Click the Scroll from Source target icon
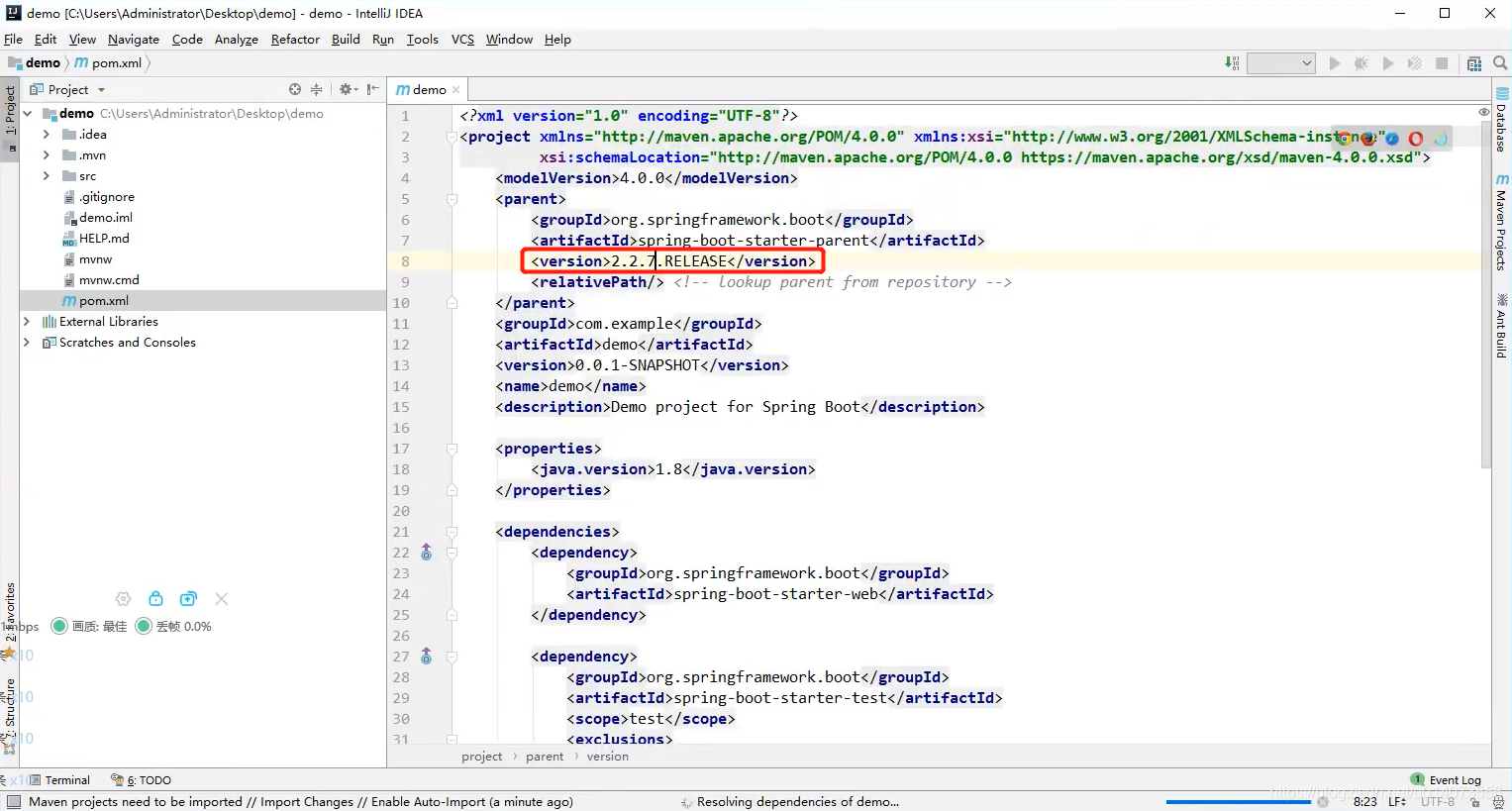This screenshot has height=811, width=1512. [295, 89]
